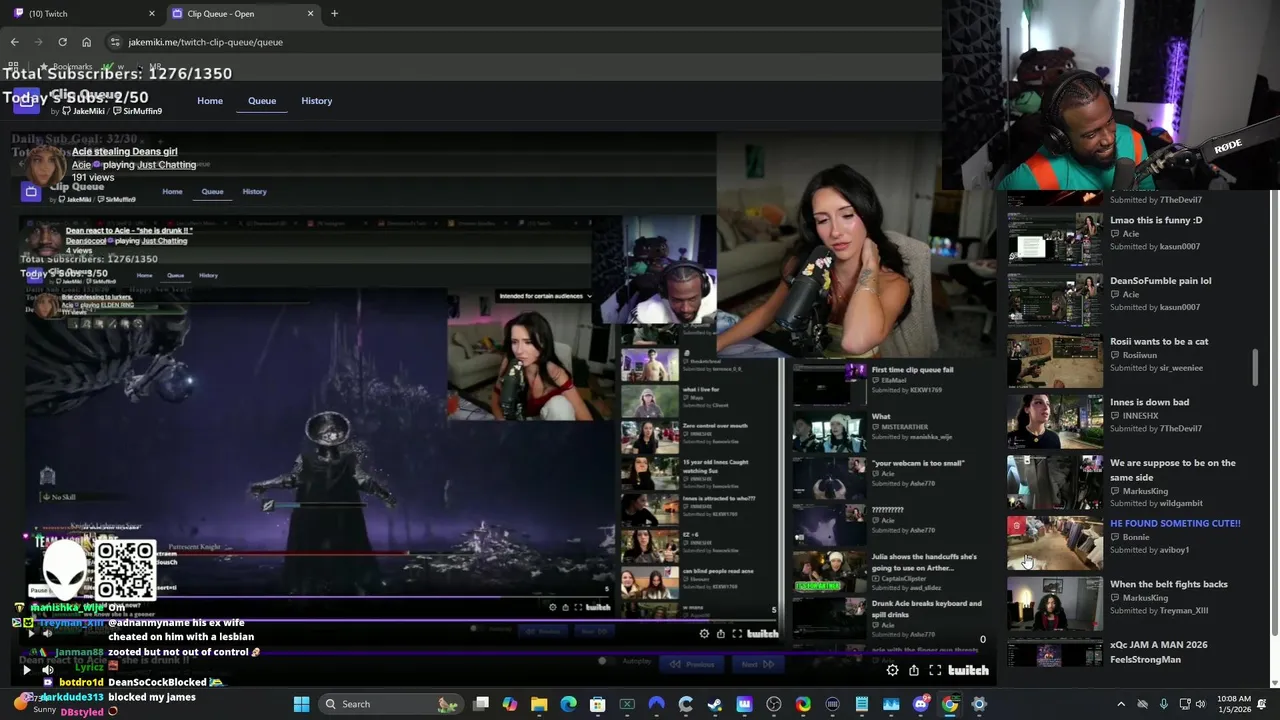Mute the outer Twitch clip player volume
1280x720 pixels.
pyautogui.click(x=47, y=670)
